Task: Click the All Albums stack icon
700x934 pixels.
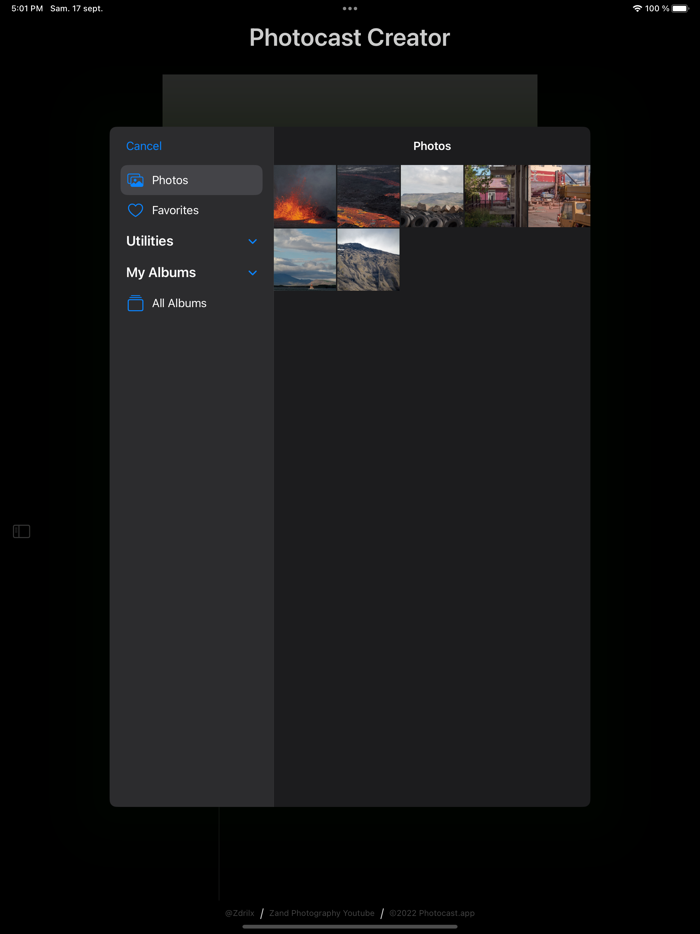Action: coord(135,303)
